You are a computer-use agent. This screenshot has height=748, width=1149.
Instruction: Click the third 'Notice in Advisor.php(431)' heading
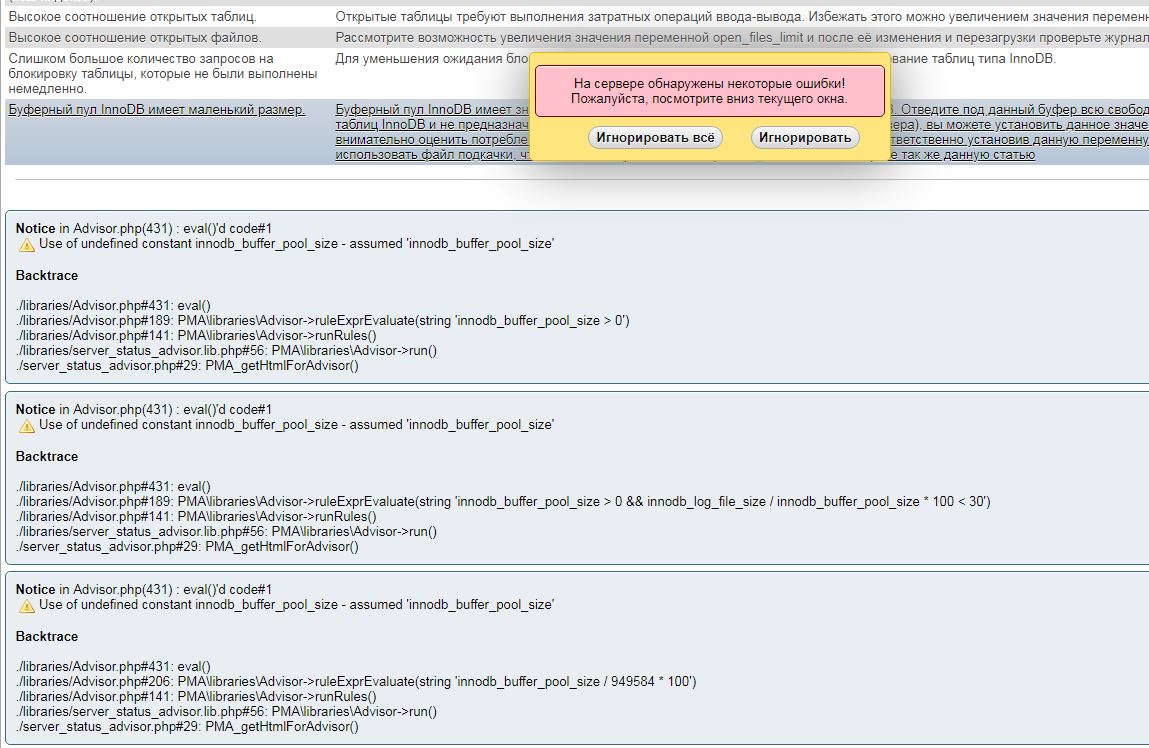coord(144,590)
